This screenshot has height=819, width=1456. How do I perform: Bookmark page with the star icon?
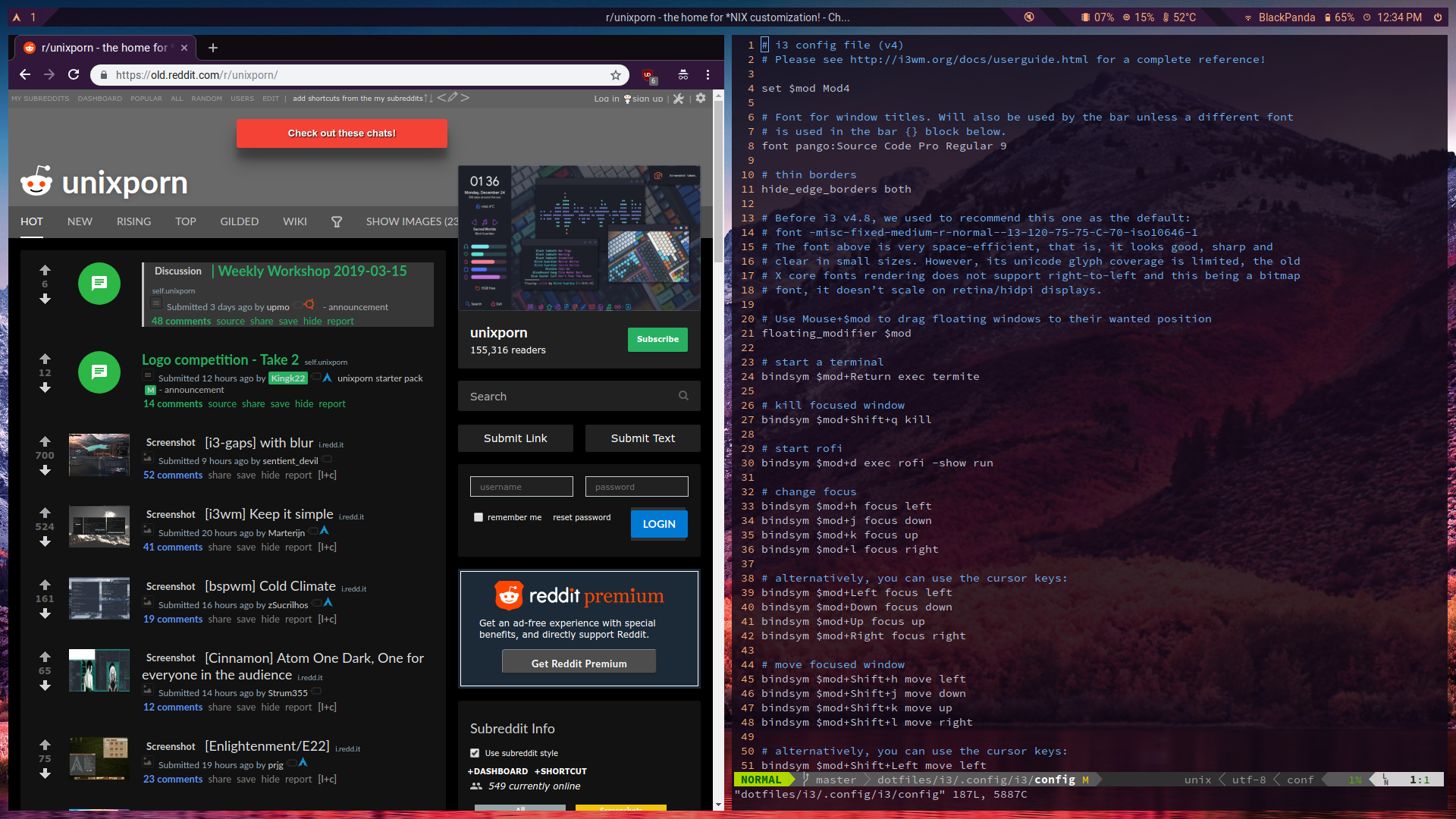tap(616, 74)
